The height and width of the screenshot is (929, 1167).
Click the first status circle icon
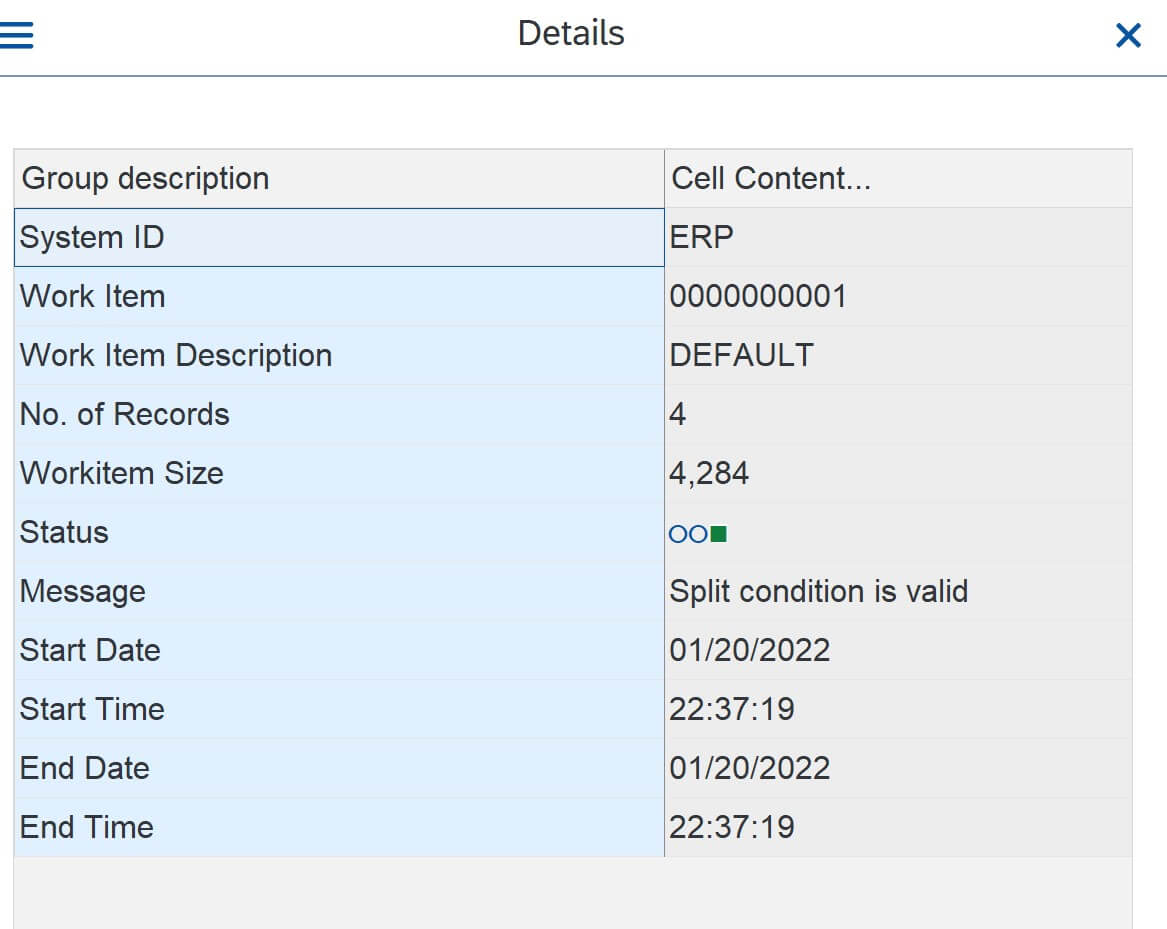(676, 533)
